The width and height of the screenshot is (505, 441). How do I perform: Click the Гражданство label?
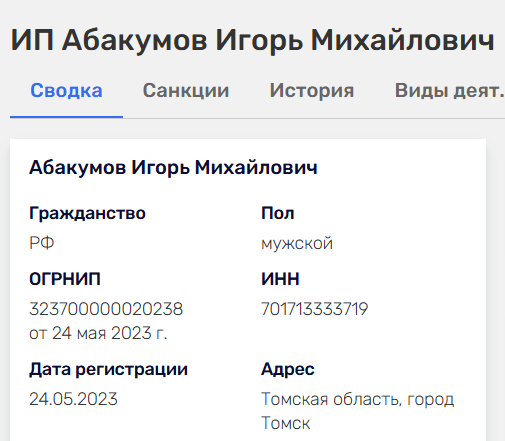coord(87,213)
